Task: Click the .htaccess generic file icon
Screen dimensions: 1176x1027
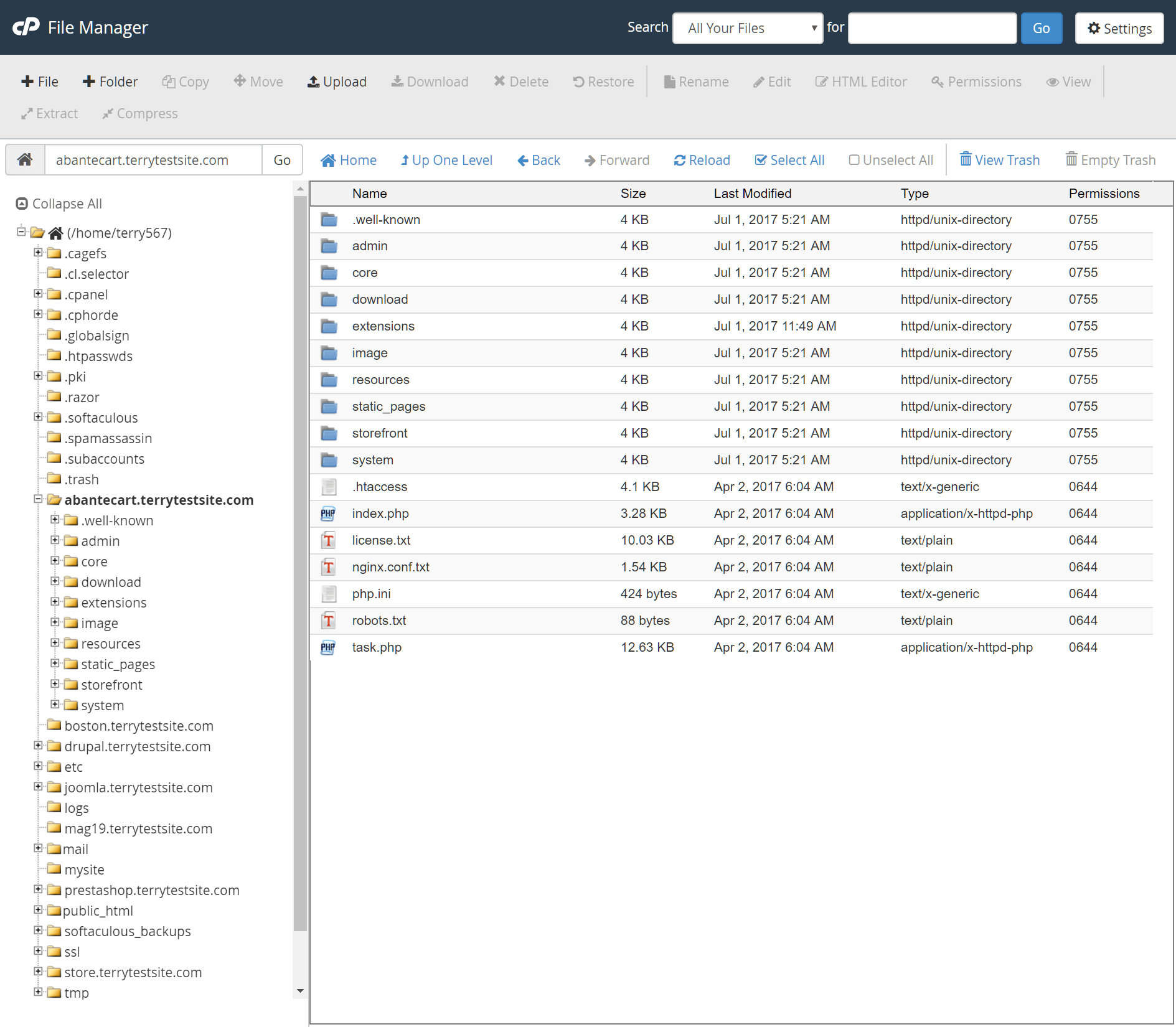Action: (329, 487)
